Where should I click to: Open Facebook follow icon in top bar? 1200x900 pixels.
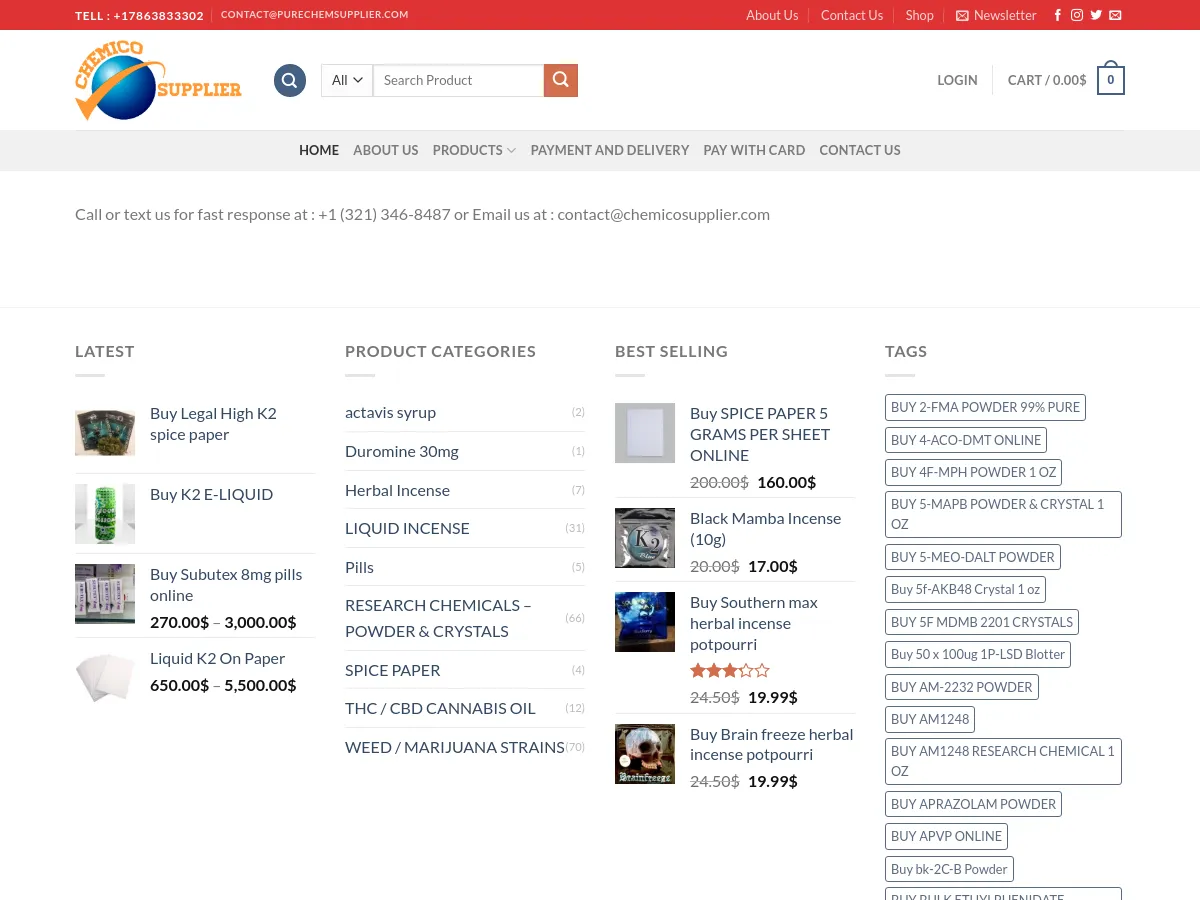coord(1057,15)
